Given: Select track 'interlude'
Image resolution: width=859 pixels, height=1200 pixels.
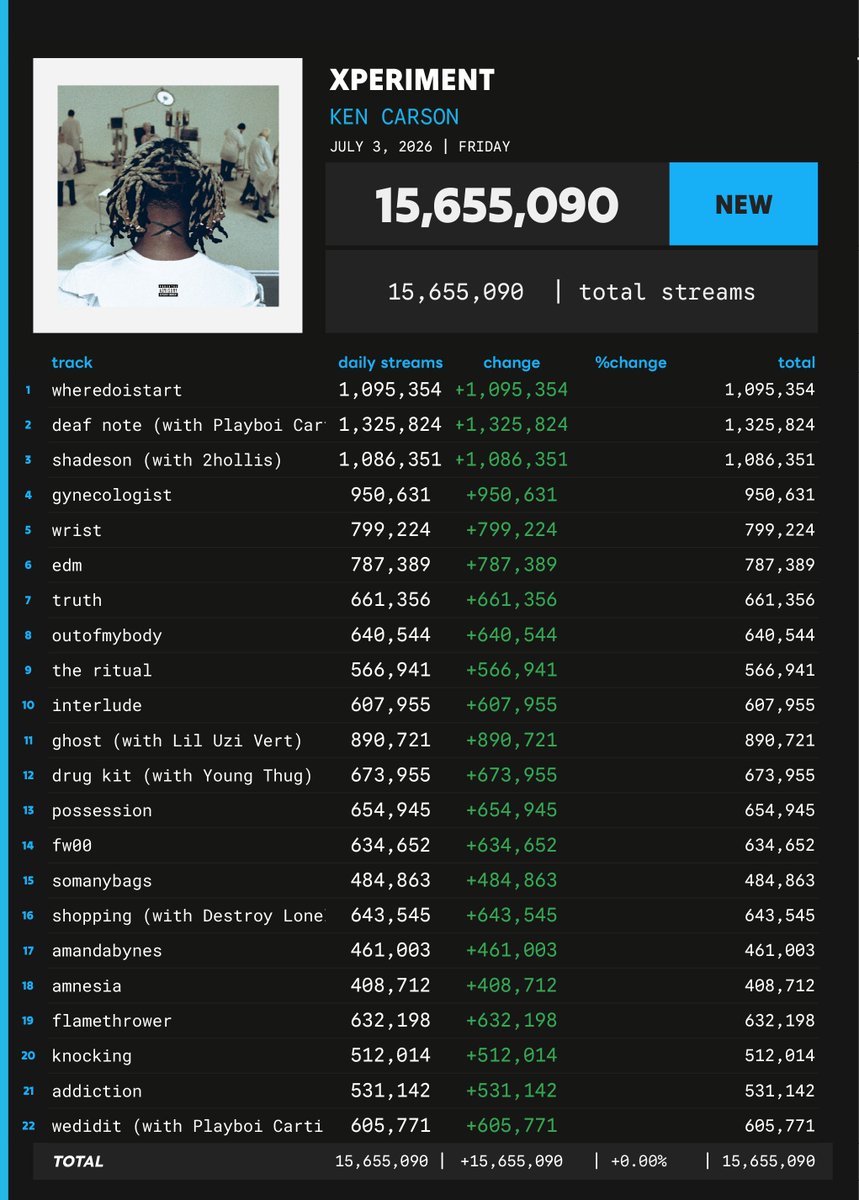Looking at the screenshot, I should pyautogui.click(x=97, y=705).
